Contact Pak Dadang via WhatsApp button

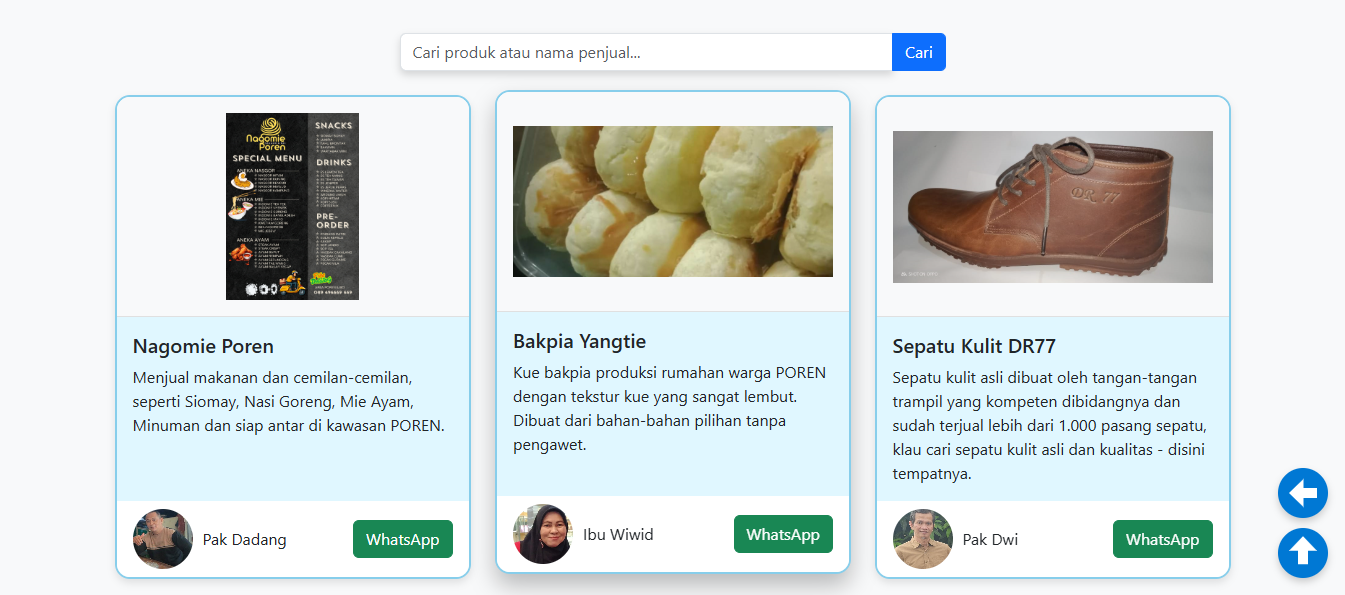click(402, 539)
